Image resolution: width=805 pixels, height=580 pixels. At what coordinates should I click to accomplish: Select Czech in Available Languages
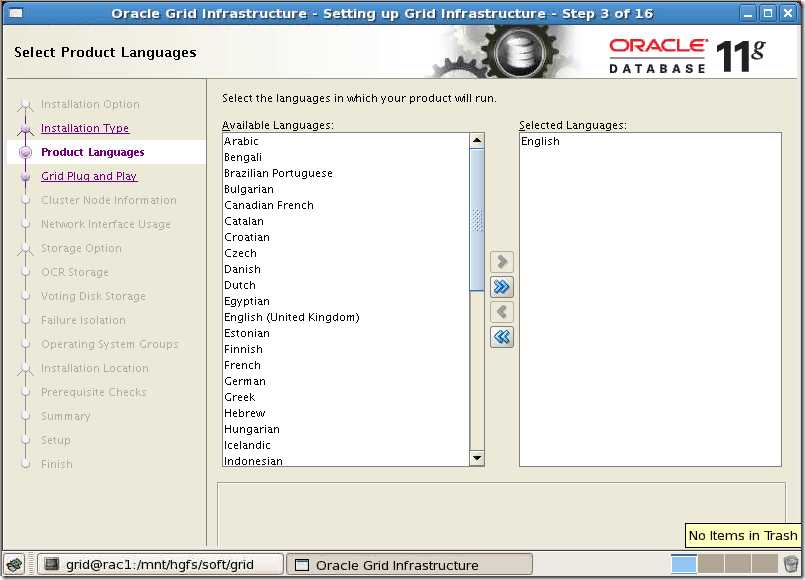pos(346,253)
